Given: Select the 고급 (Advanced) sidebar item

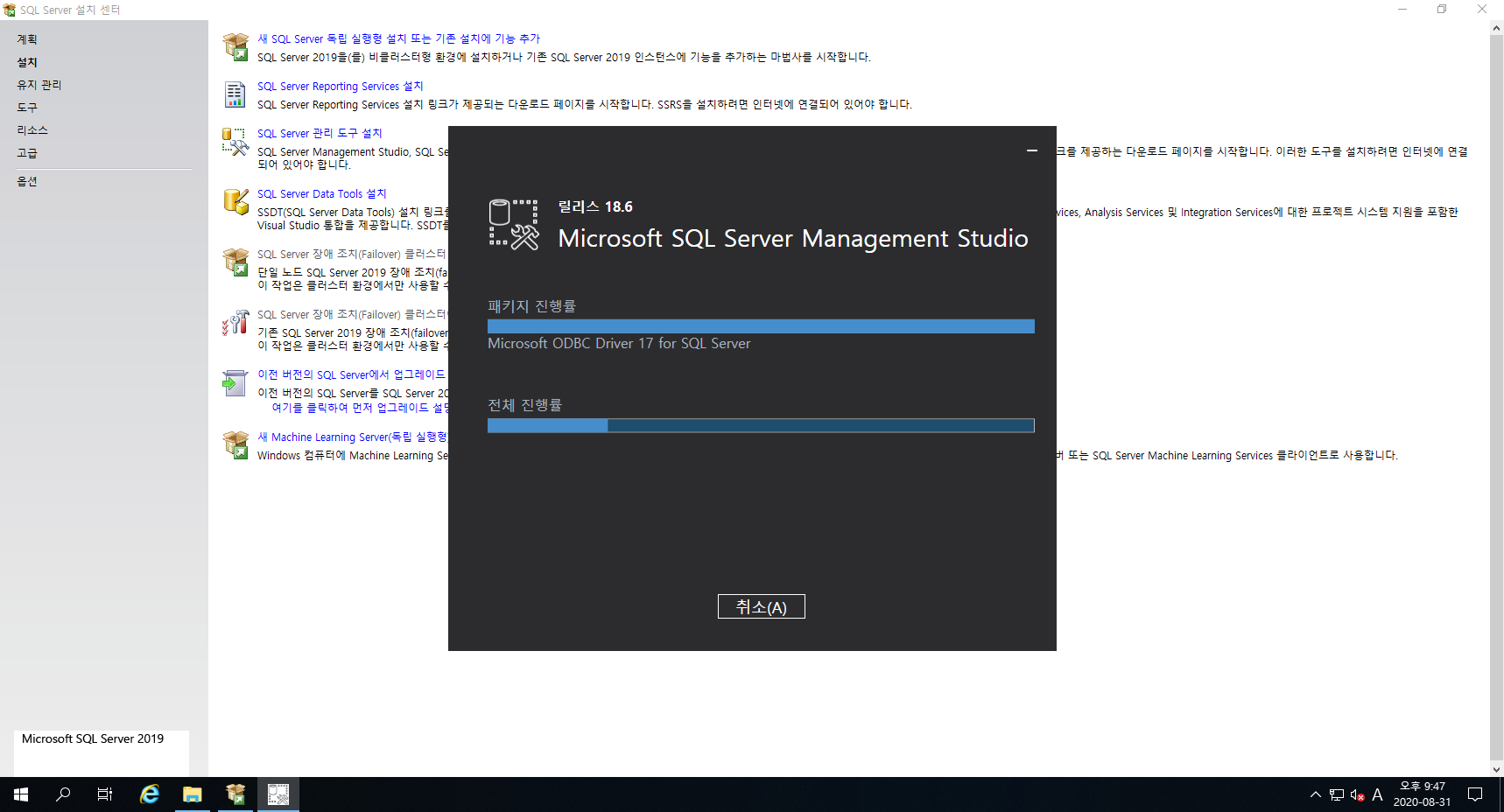Looking at the screenshot, I should [x=27, y=153].
